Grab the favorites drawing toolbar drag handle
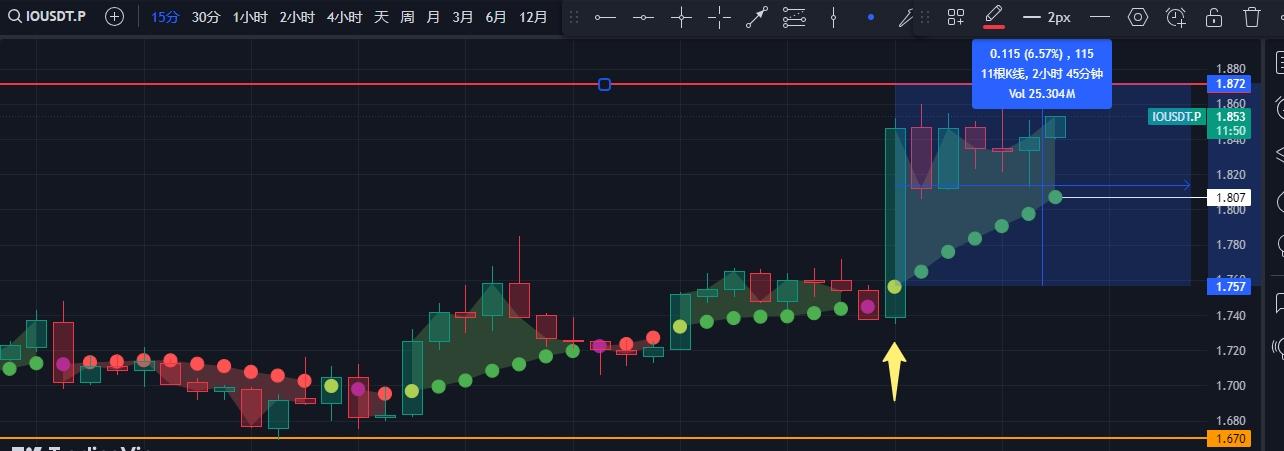This screenshot has width=1284, height=451. 572,17
